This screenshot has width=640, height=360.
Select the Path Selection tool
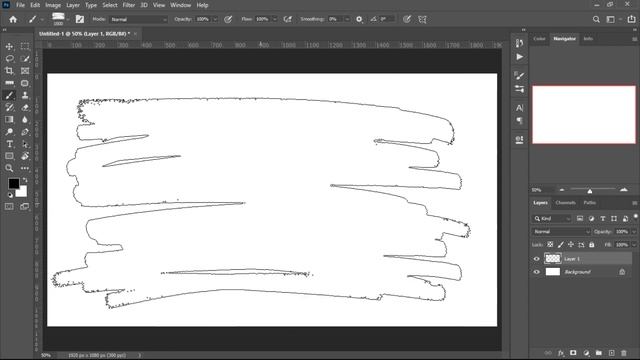tap(25, 144)
